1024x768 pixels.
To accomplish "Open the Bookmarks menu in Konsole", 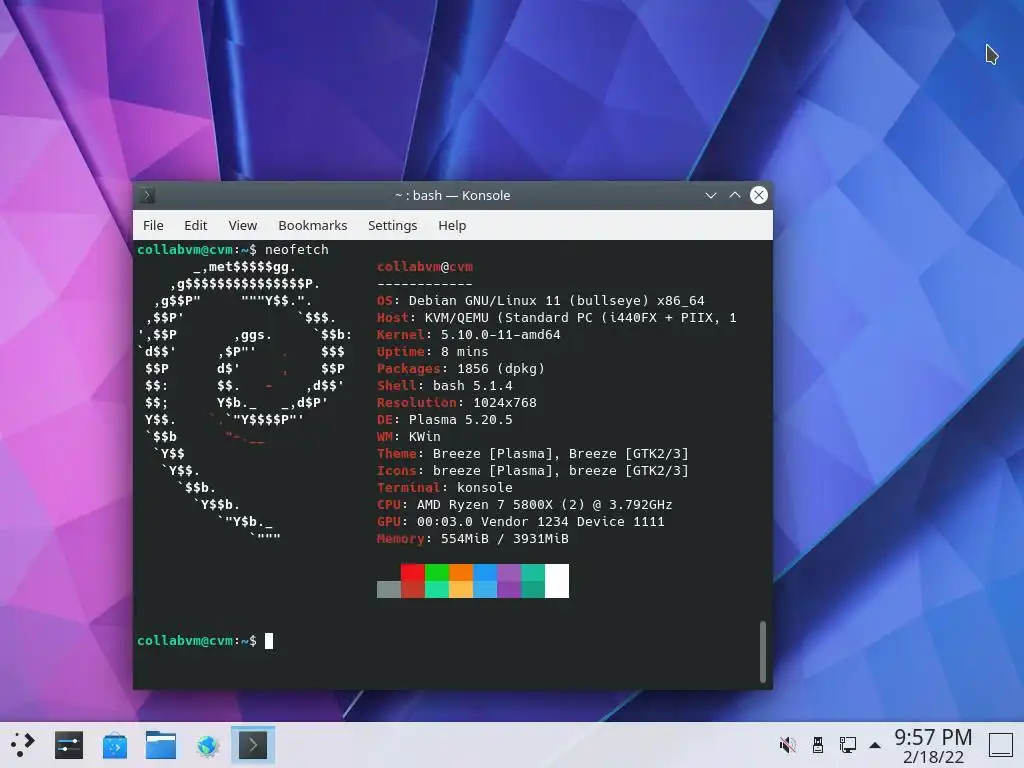I will pos(312,225).
